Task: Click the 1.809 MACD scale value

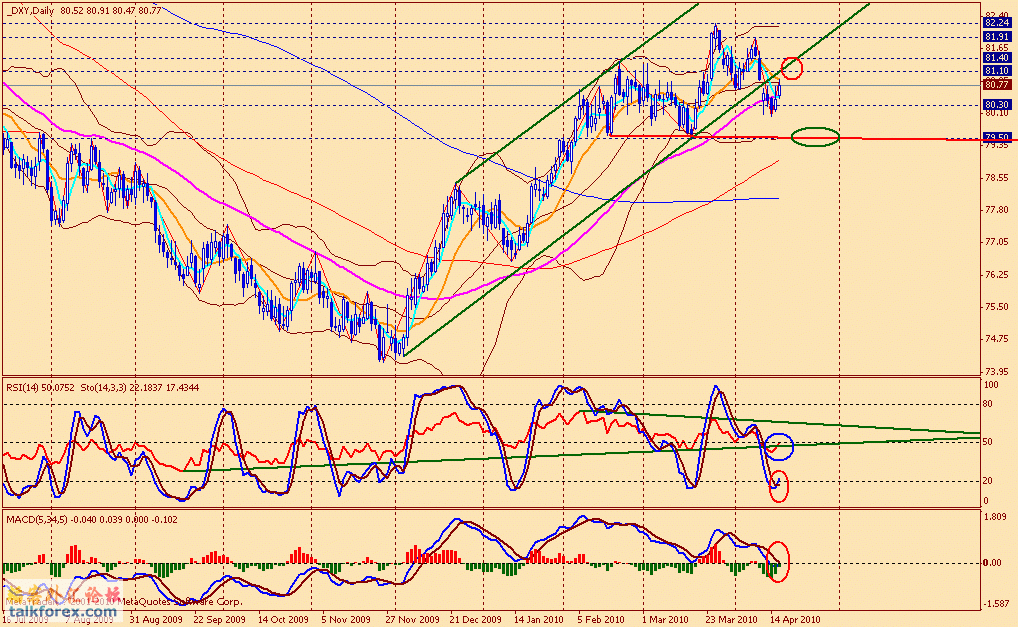Action: coord(995,517)
